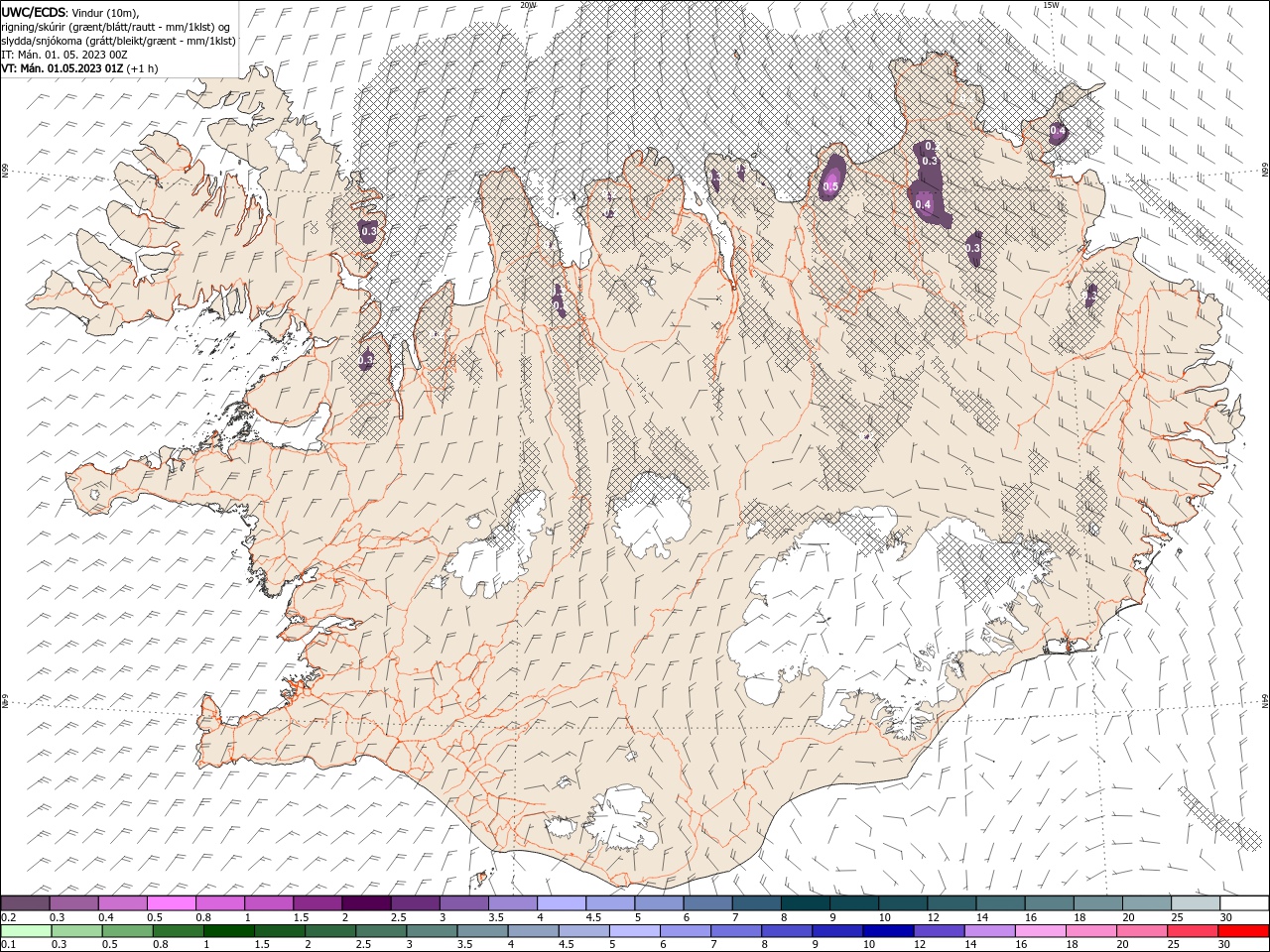Select the '(+1 h)' forecast offset text
The height and width of the screenshot is (952, 1270).
(x=141, y=68)
